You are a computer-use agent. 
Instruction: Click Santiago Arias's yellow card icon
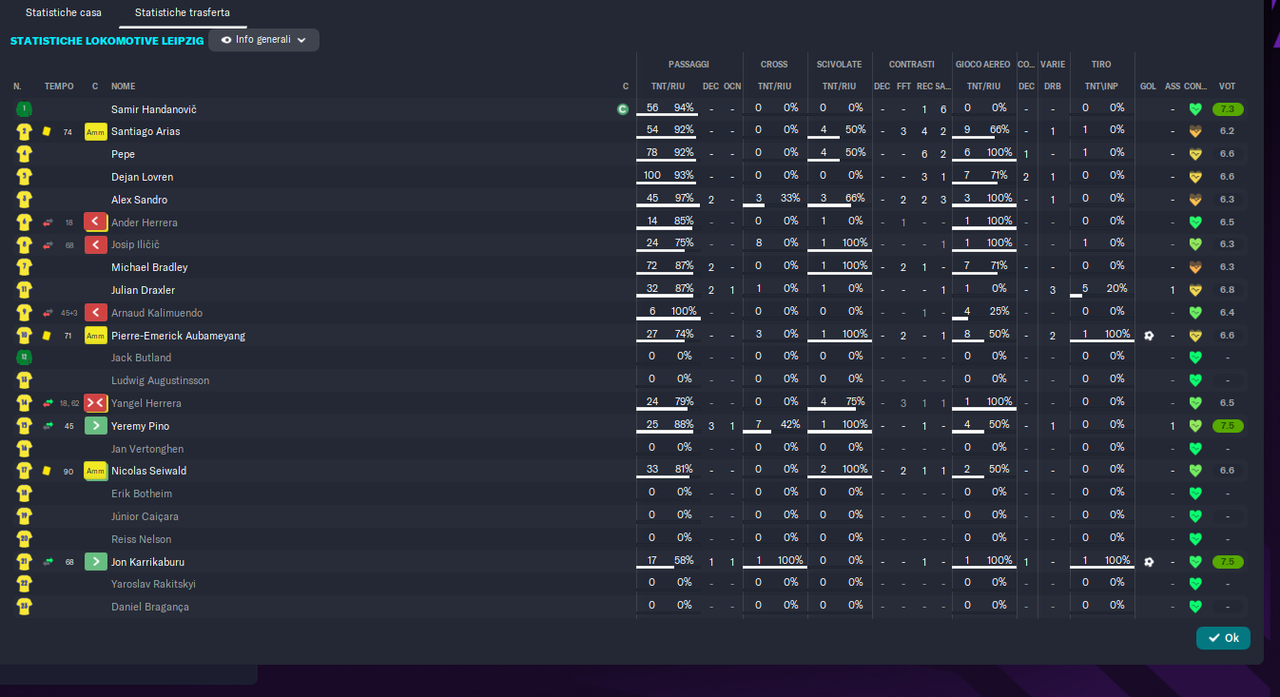tap(46, 131)
